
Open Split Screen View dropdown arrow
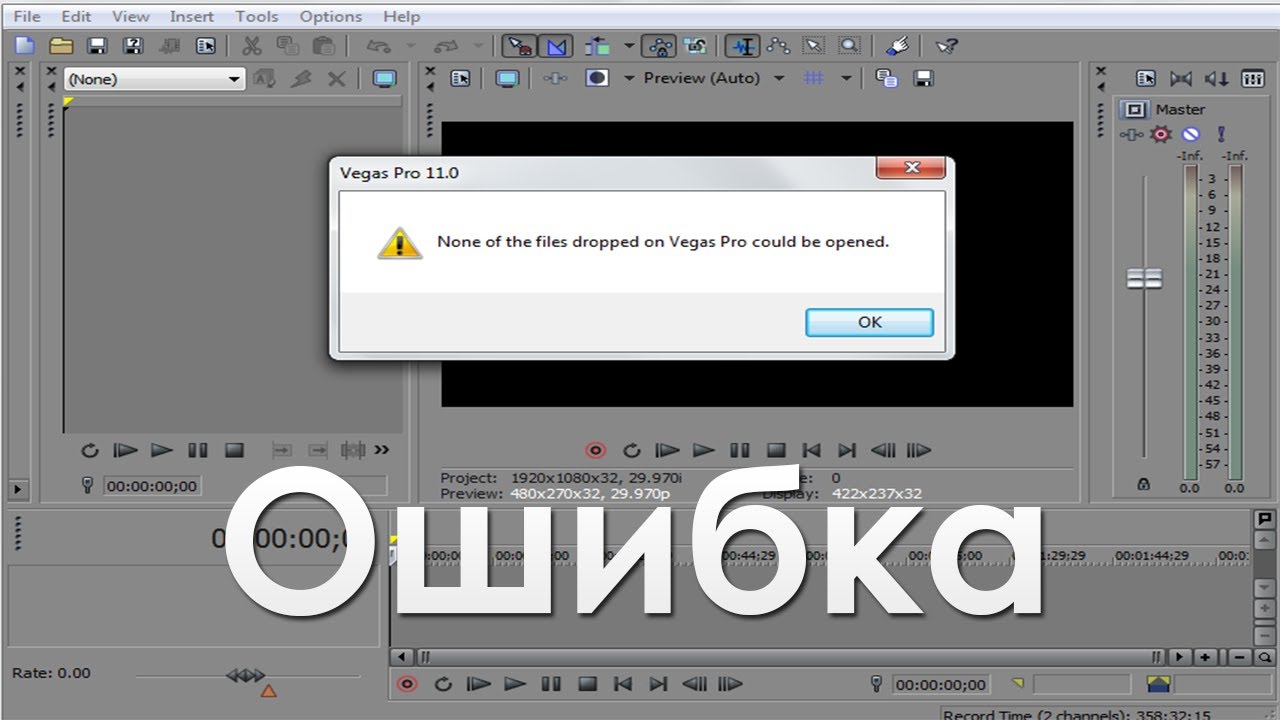pos(630,78)
